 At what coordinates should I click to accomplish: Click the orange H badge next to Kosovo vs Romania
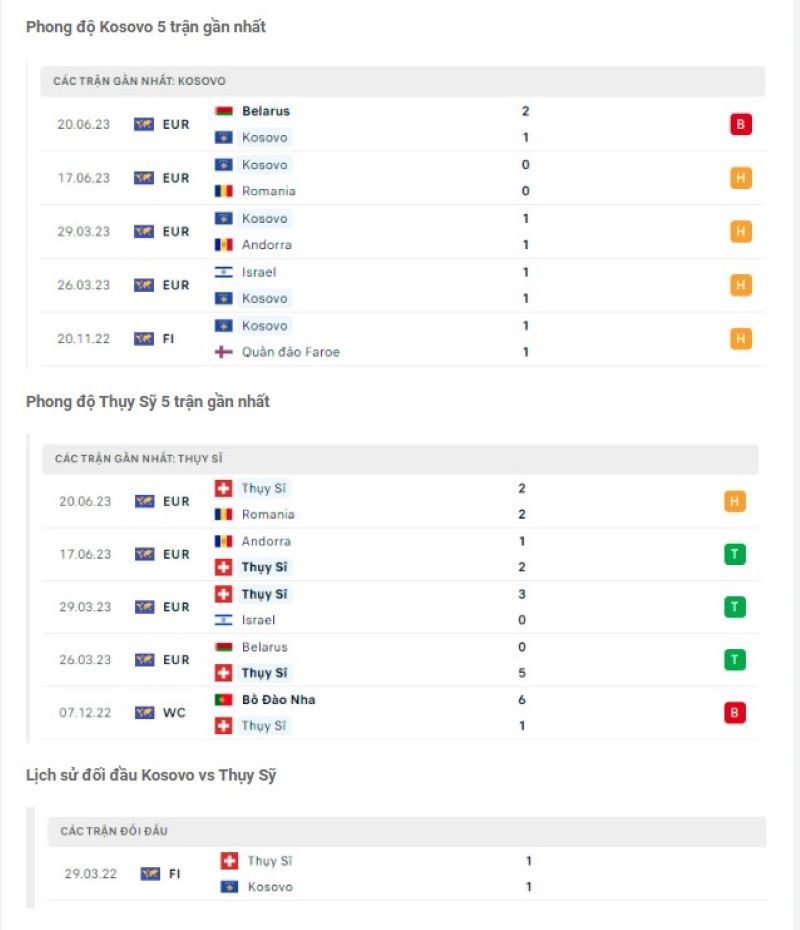[740, 177]
